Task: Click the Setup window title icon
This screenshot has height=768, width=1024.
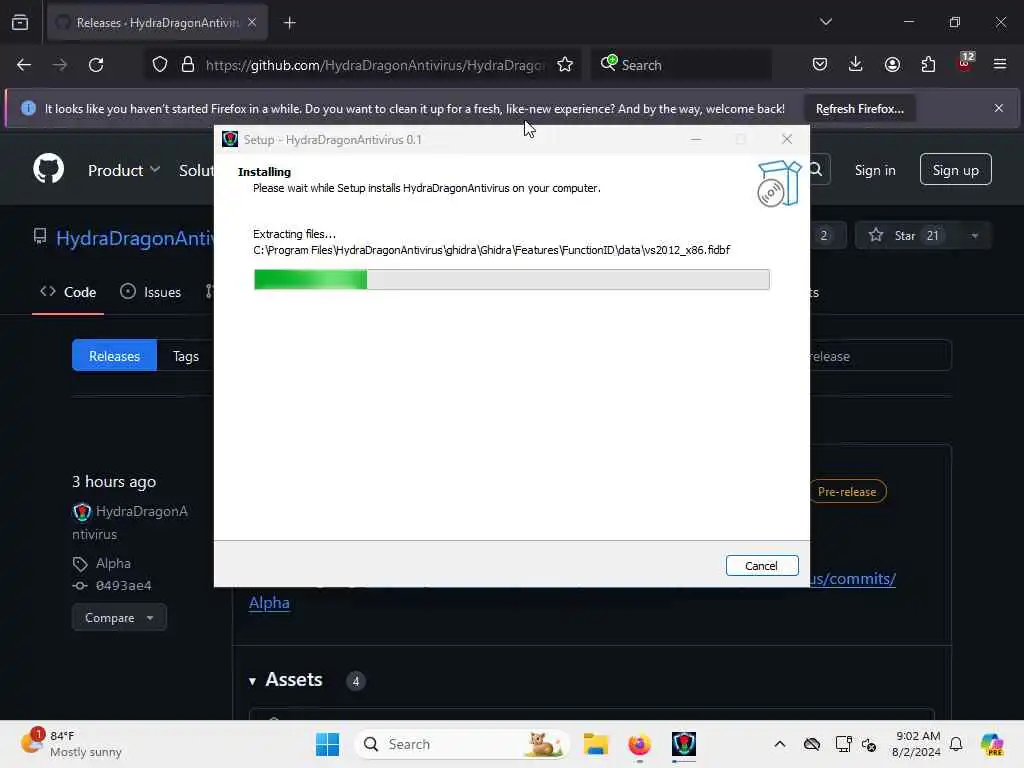Action: click(230, 139)
